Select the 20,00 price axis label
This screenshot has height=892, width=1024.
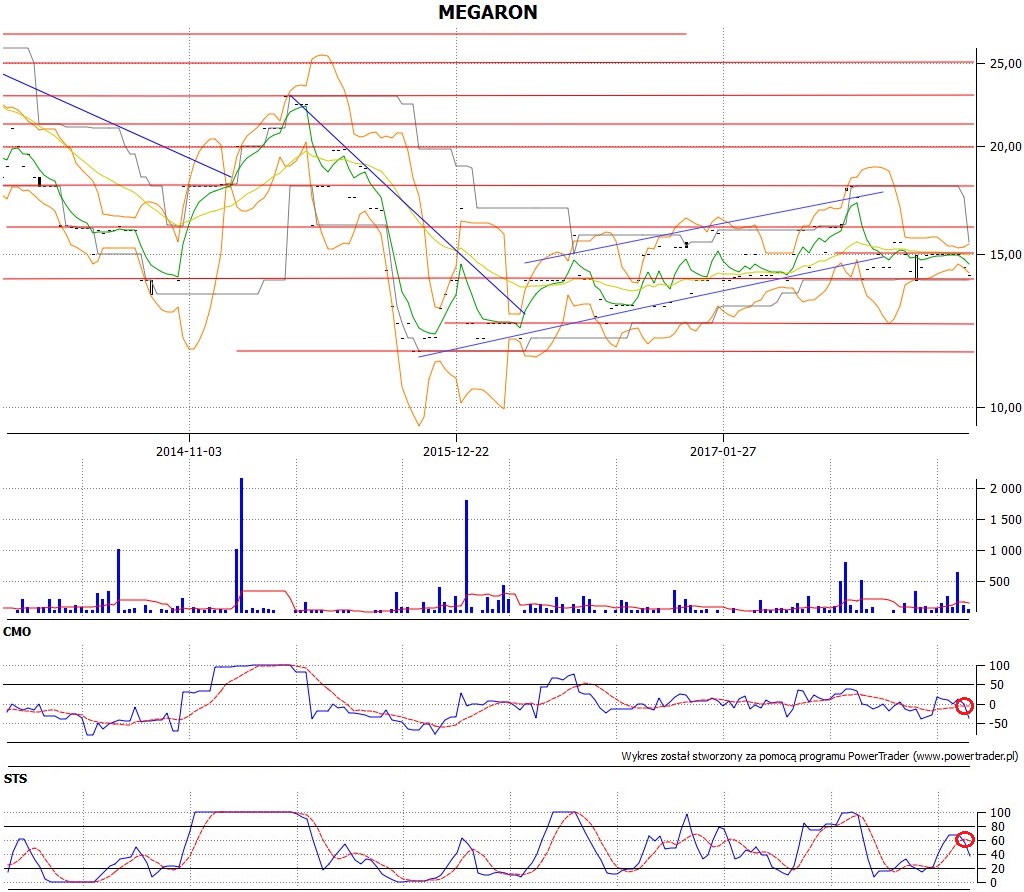pos(1005,146)
